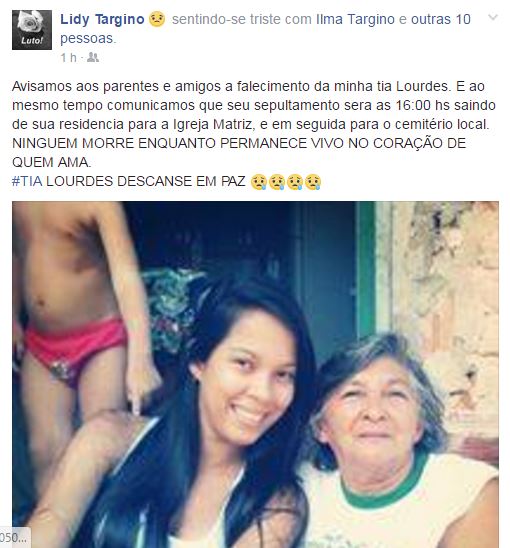
Task: Click the second crying emoji in the row
Action: [x=277, y=182]
